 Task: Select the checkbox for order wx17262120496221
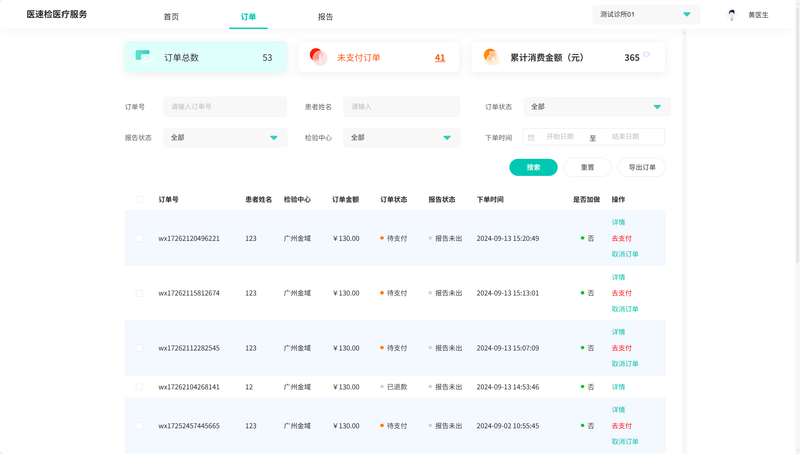click(139, 239)
